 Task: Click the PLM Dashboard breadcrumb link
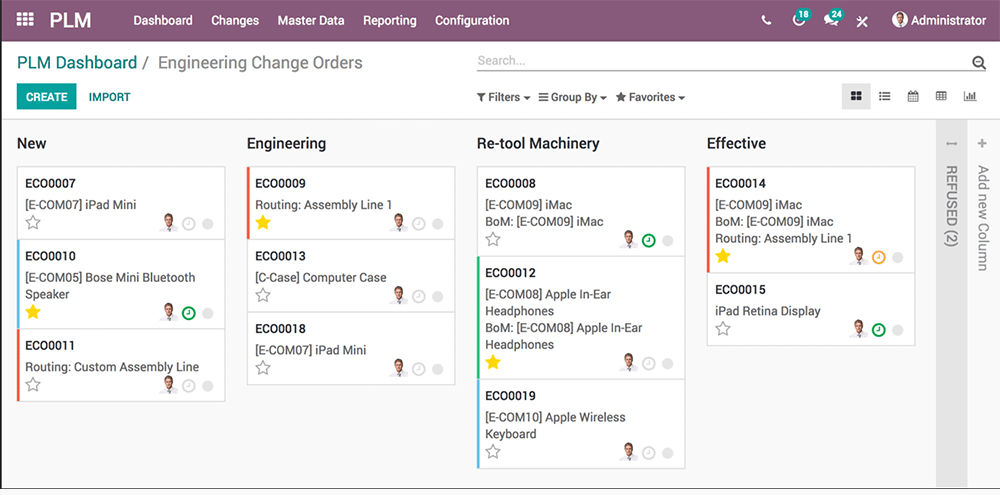tap(77, 63)
